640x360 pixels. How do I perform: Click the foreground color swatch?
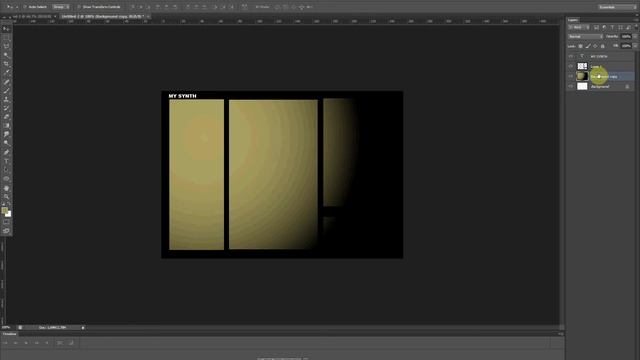[4, 211]
